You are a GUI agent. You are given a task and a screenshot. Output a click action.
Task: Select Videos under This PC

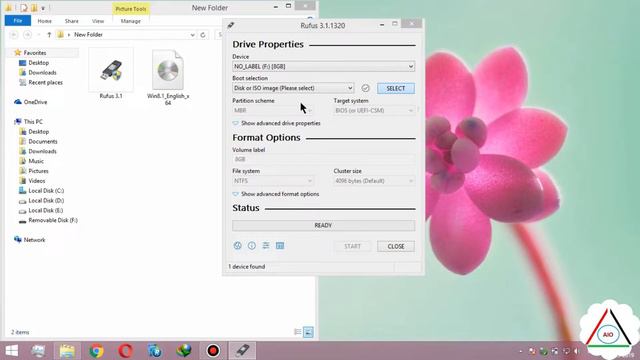click(37, 181)
